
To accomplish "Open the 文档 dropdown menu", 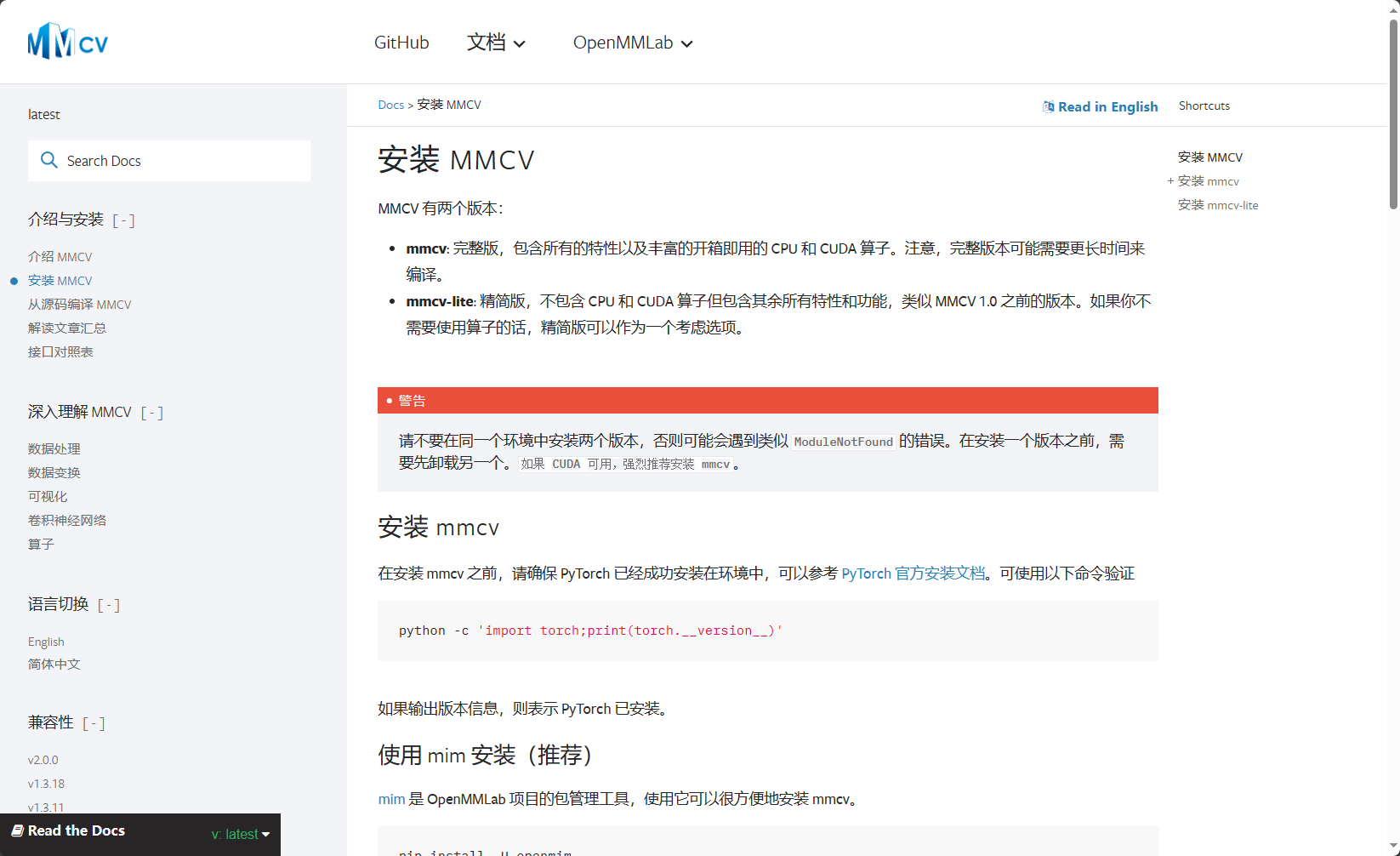I will 497,43.
